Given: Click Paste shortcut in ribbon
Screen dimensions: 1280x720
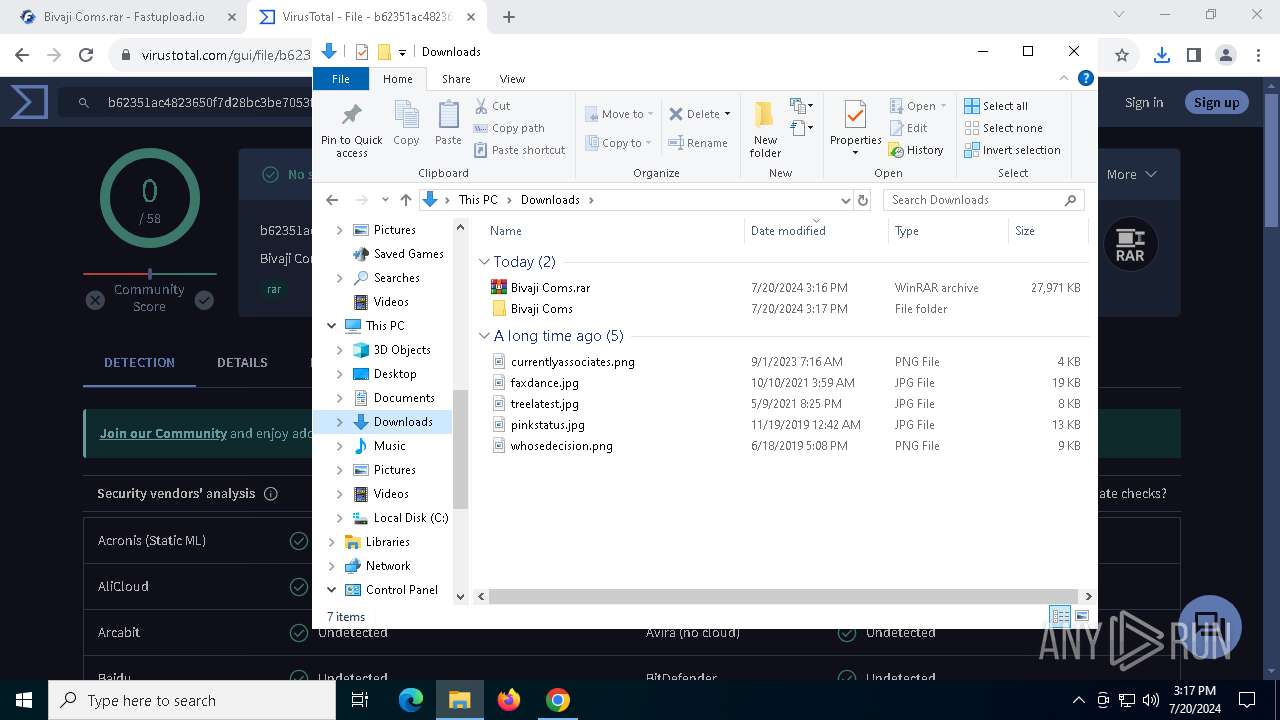Looking at the screenshot, I should pos(520,150).
